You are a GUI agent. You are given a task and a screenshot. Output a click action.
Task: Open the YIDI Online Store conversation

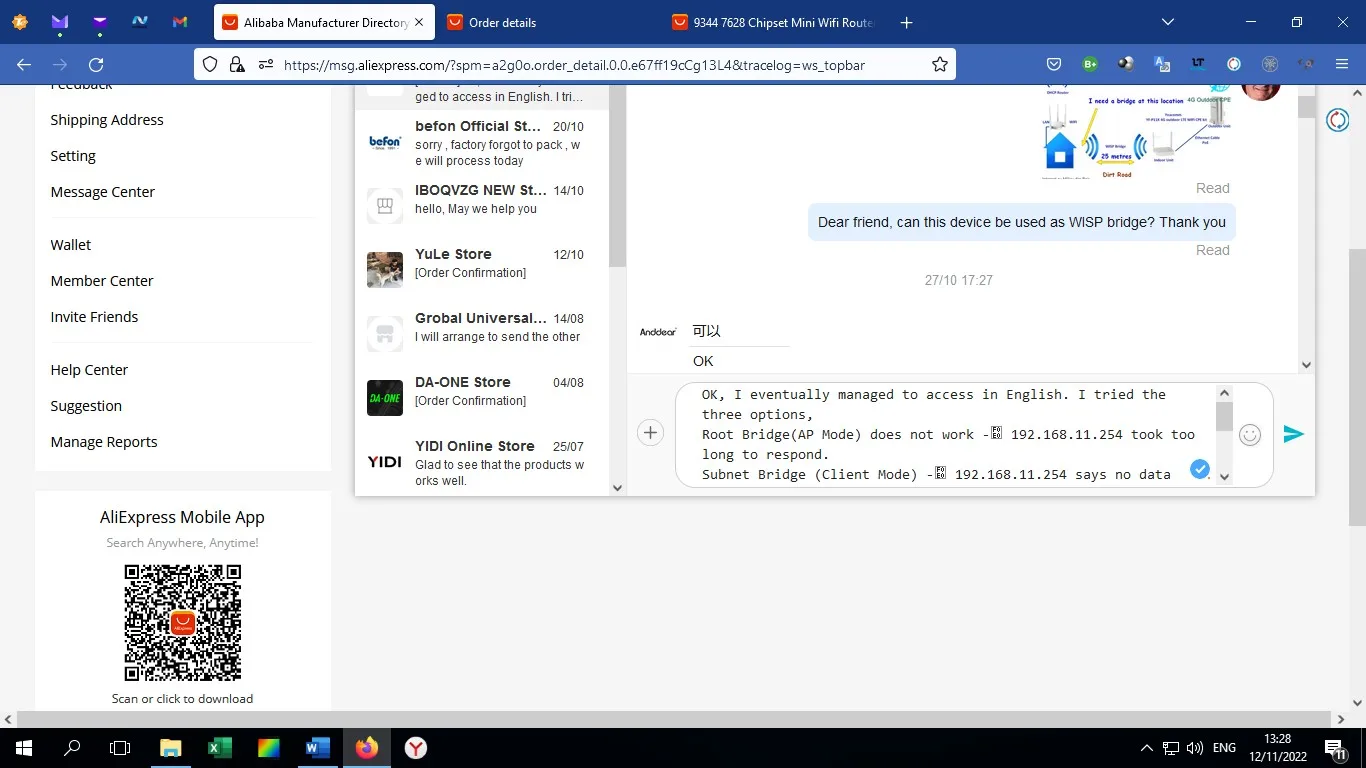pyautogui.click(x=482, y=462)
